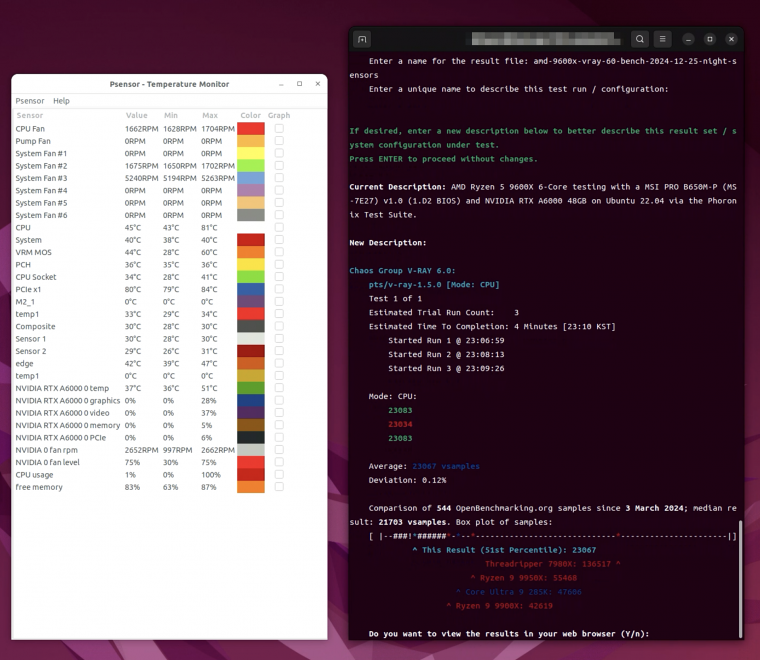Select the NVIDIA RTX A6000 0 video row
This screenshot has height=660, width=760.
[x=169, y=413]
